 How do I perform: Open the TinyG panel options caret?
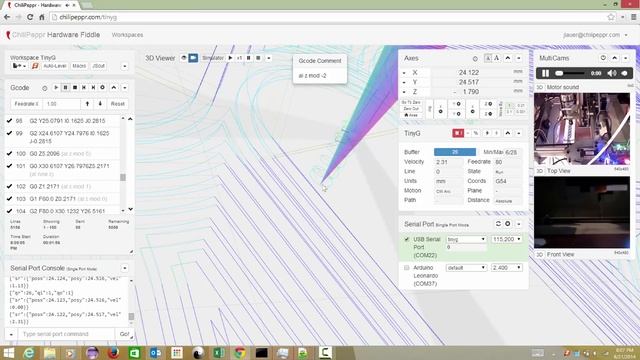coord(519,133)
